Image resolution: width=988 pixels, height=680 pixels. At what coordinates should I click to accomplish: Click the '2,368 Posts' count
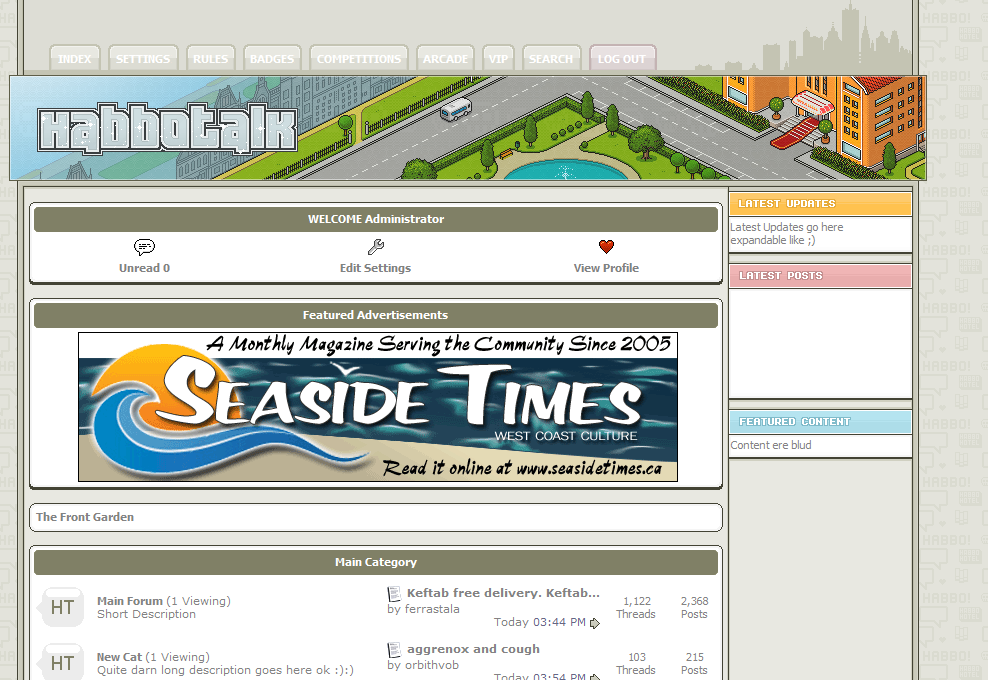pos(694,608)
